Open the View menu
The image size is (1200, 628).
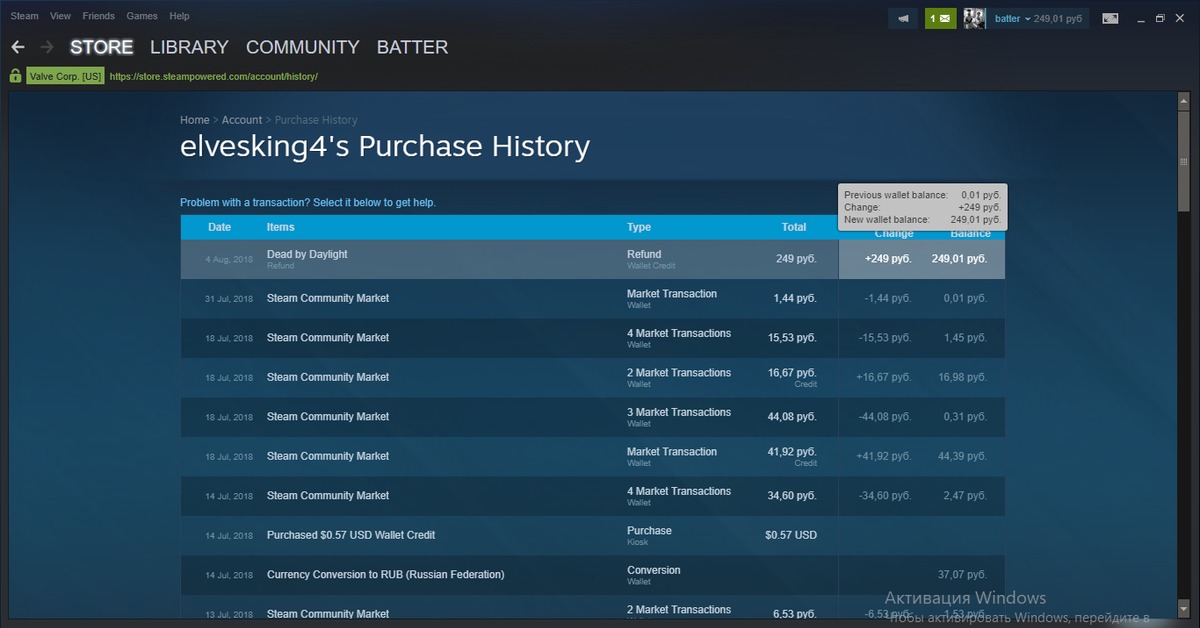60,16
